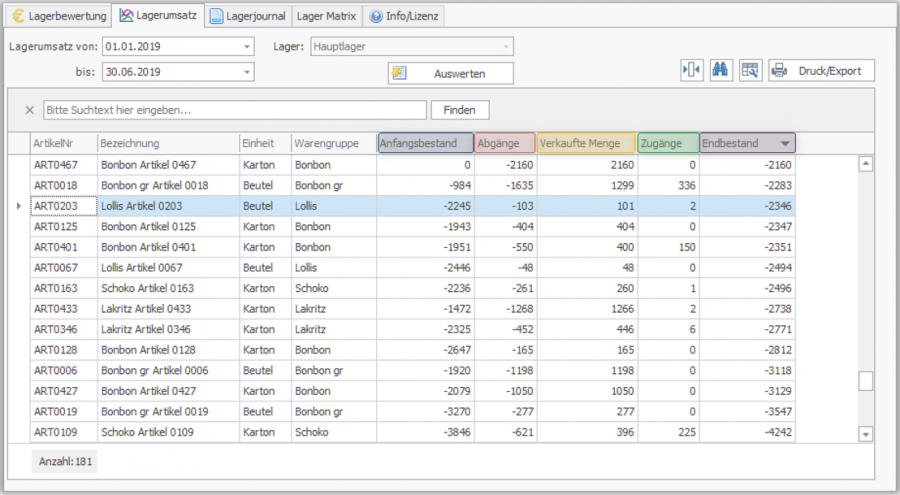Click the clear search X icon

[x=30, y=110]
